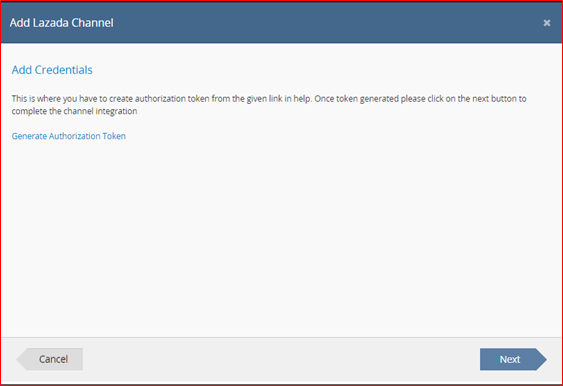Open the Generate Authorization Token link
Viewport: 563px width, 386px height.
click(x=69, y=136)
